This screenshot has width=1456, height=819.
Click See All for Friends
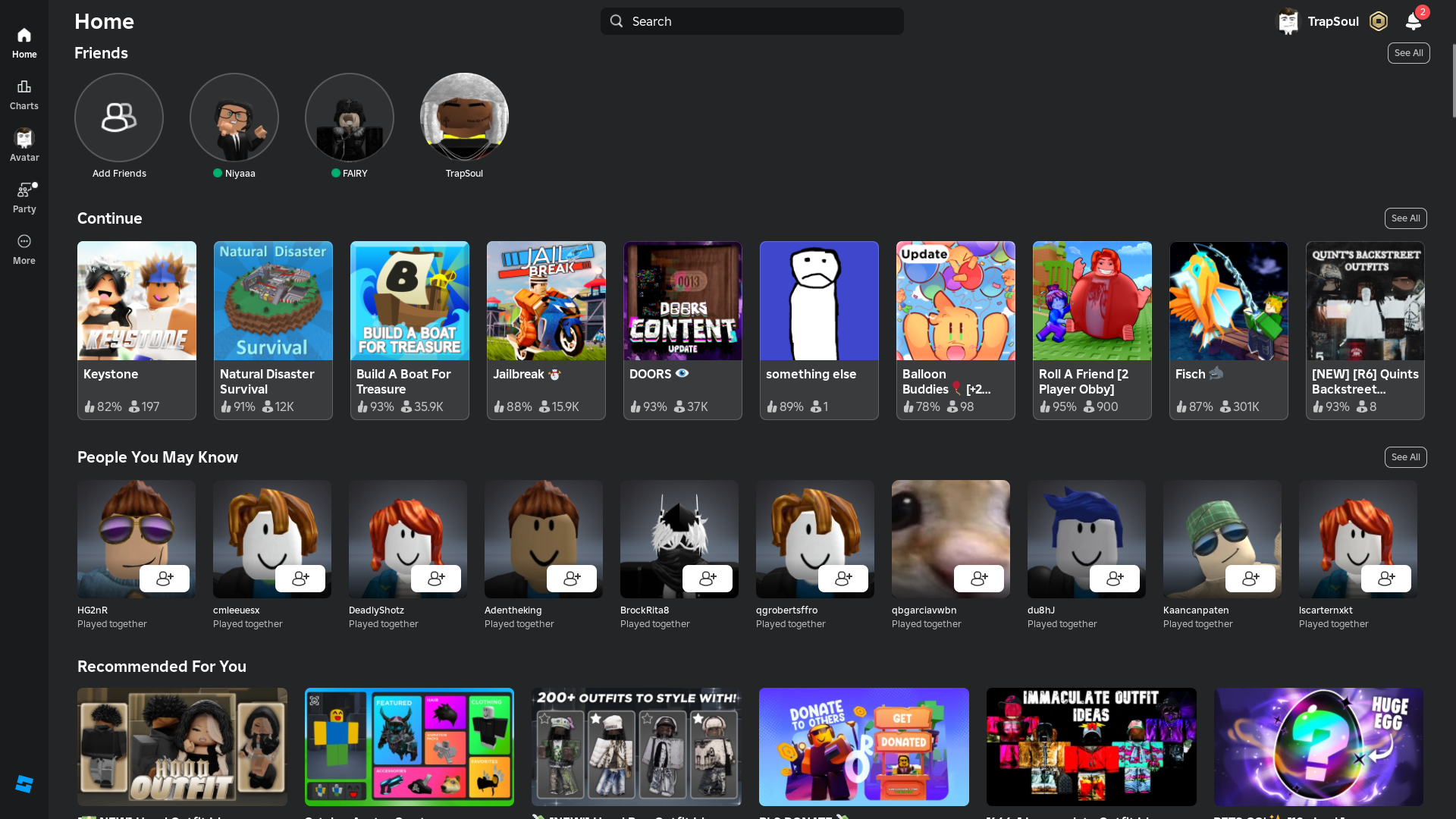[1409, 53]
